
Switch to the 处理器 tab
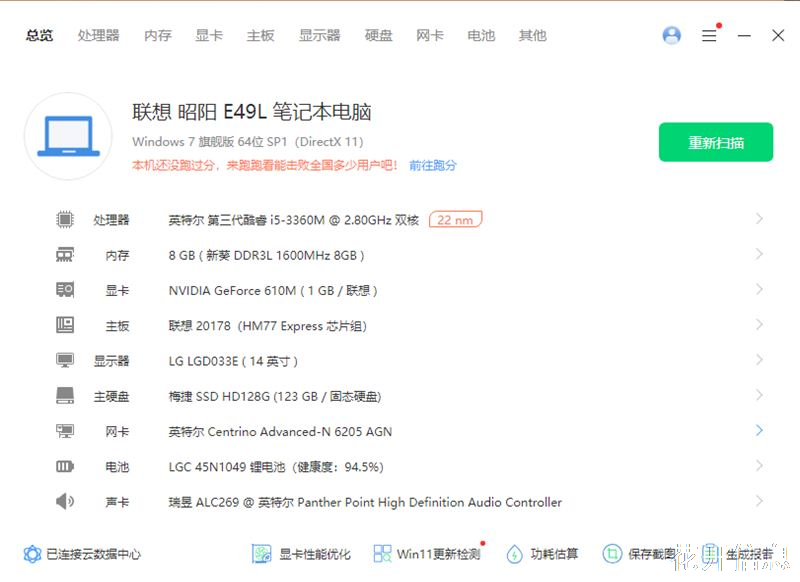coord(98,35)
